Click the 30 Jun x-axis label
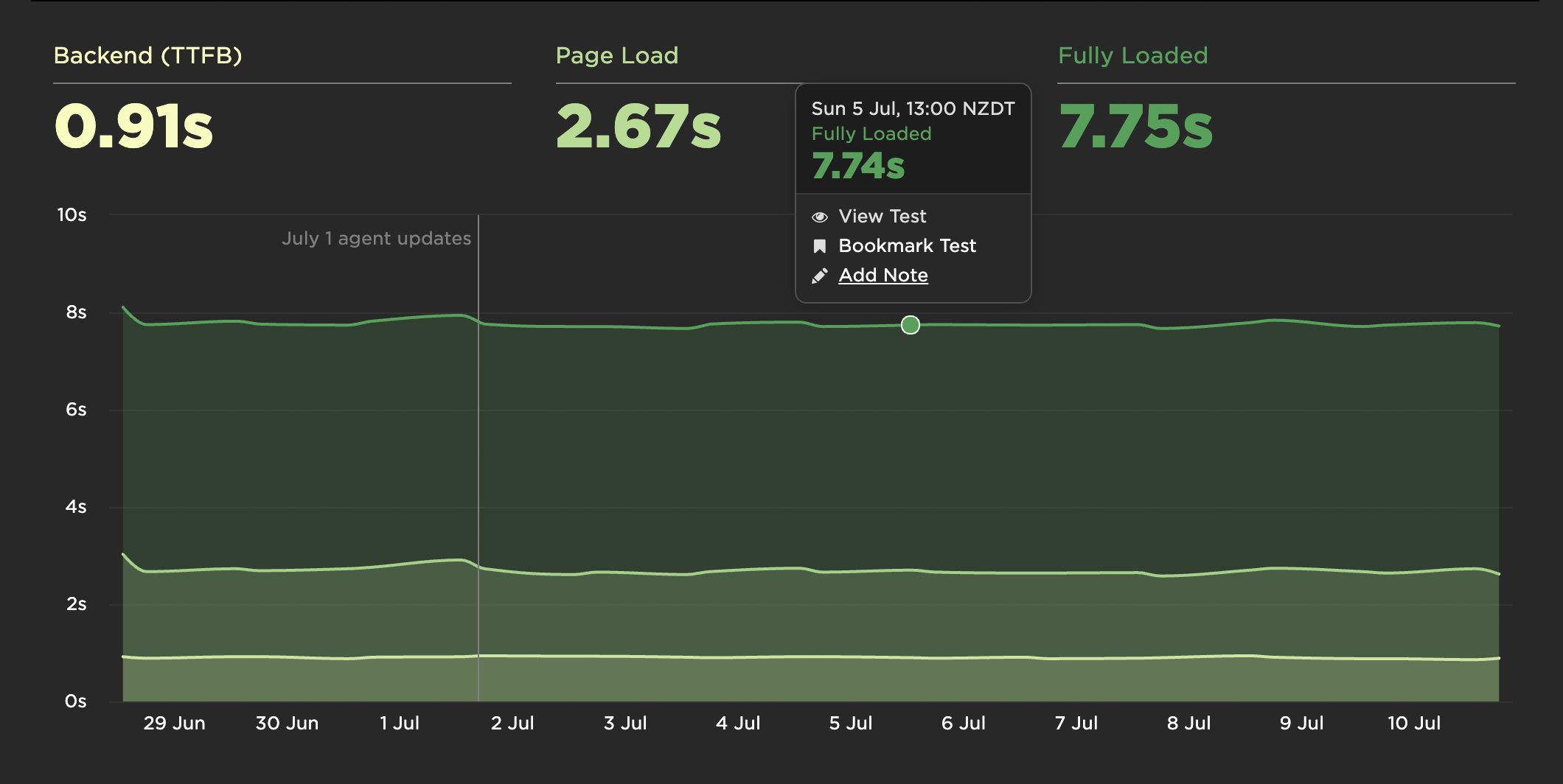 click(287, 723)
